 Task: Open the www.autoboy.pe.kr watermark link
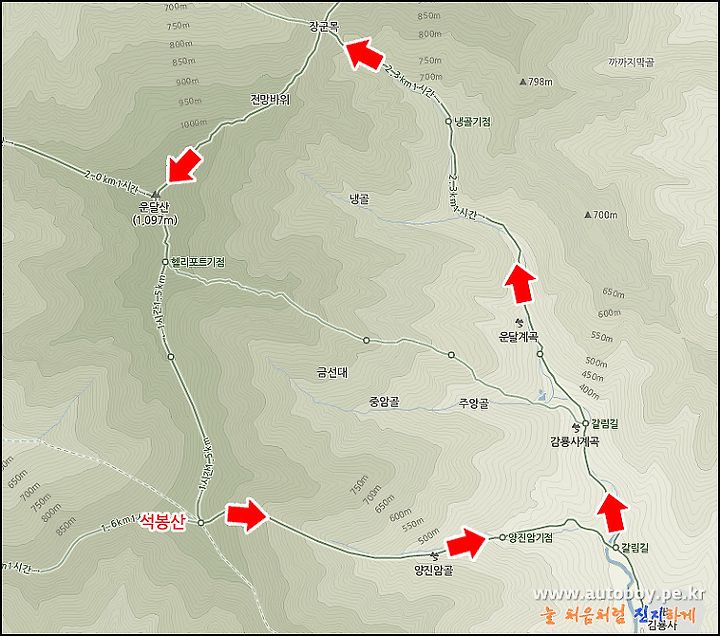tap(619, 594)
